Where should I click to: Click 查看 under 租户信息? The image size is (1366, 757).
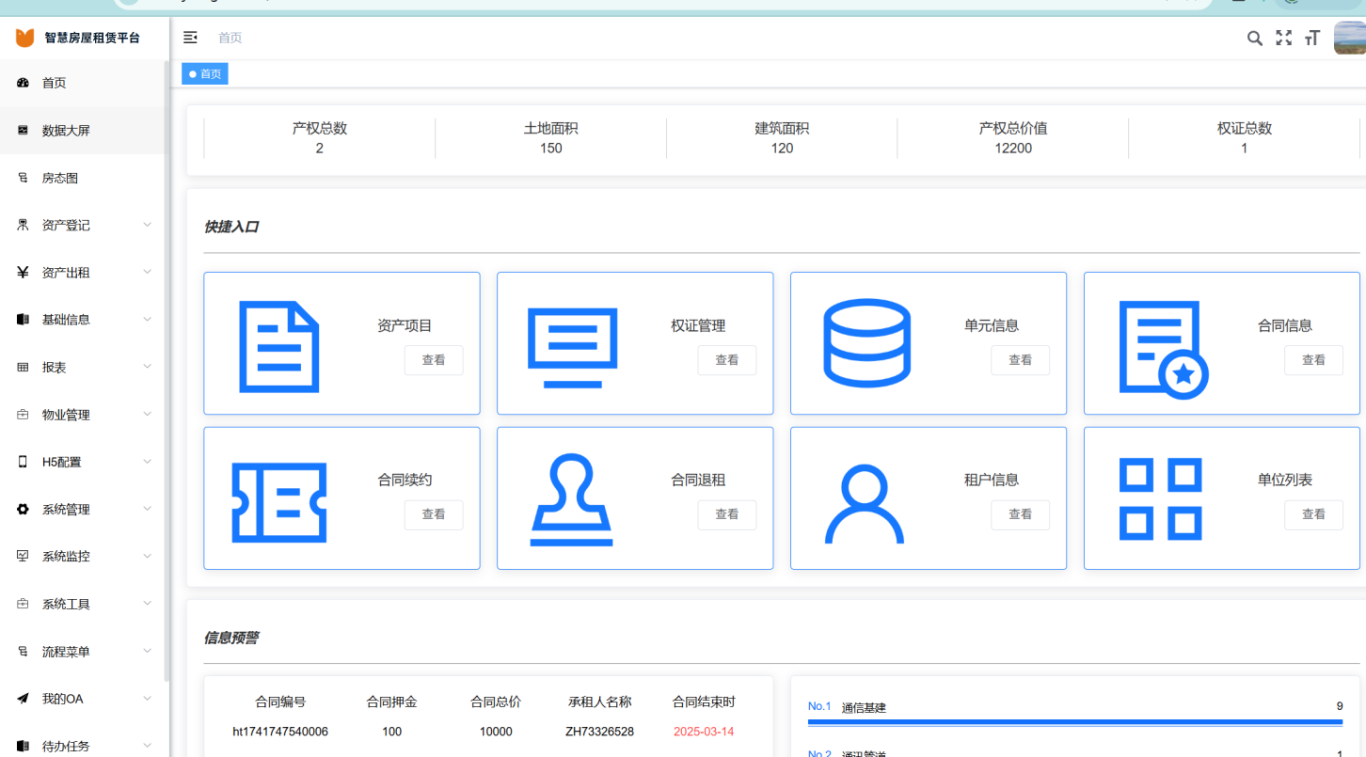pyautogui.click(x=1020, y=514)
